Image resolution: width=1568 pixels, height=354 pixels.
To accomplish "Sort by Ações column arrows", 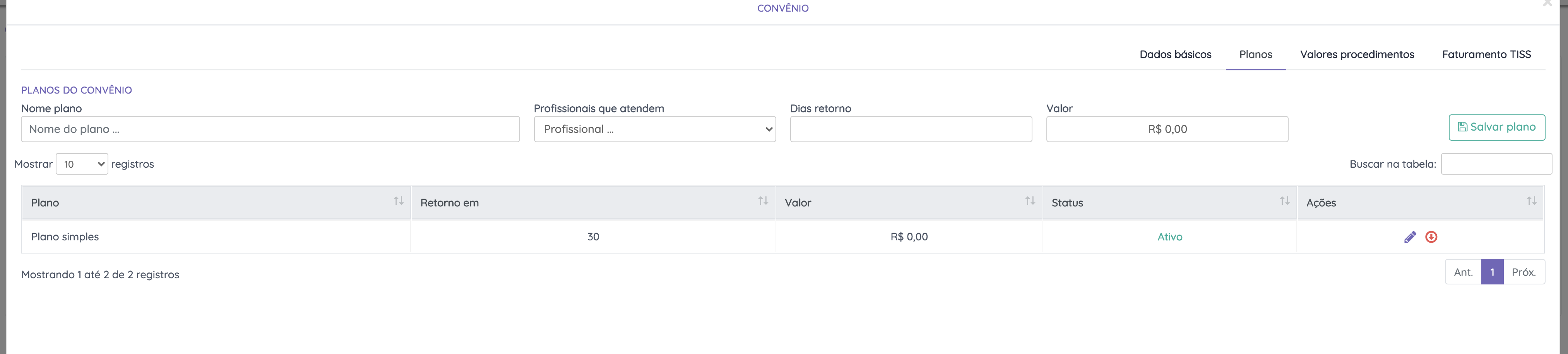I will pos(1532,201).
